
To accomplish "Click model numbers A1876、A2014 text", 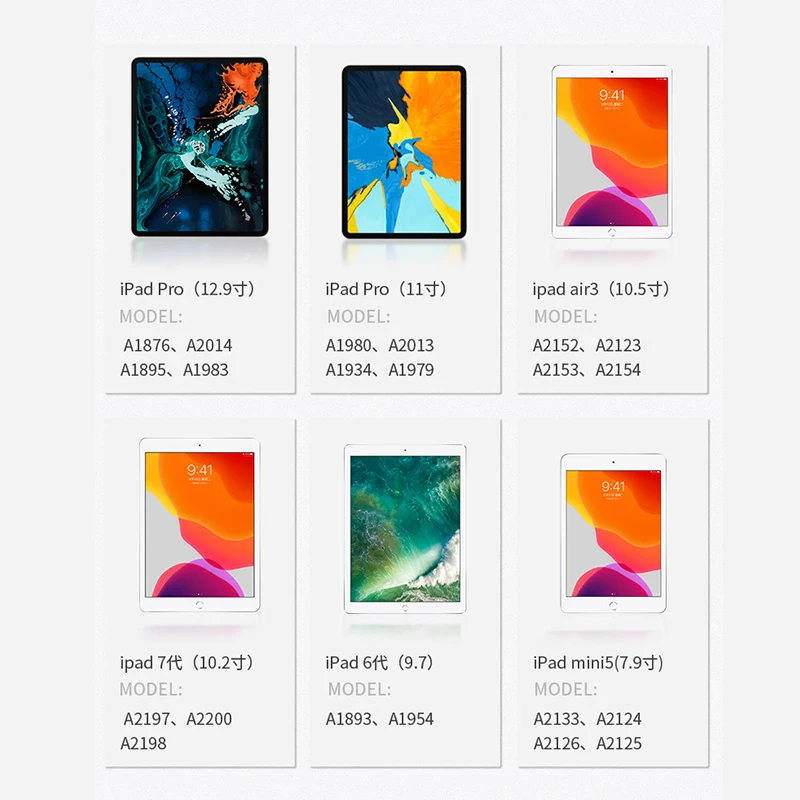I will pos(178,345).
